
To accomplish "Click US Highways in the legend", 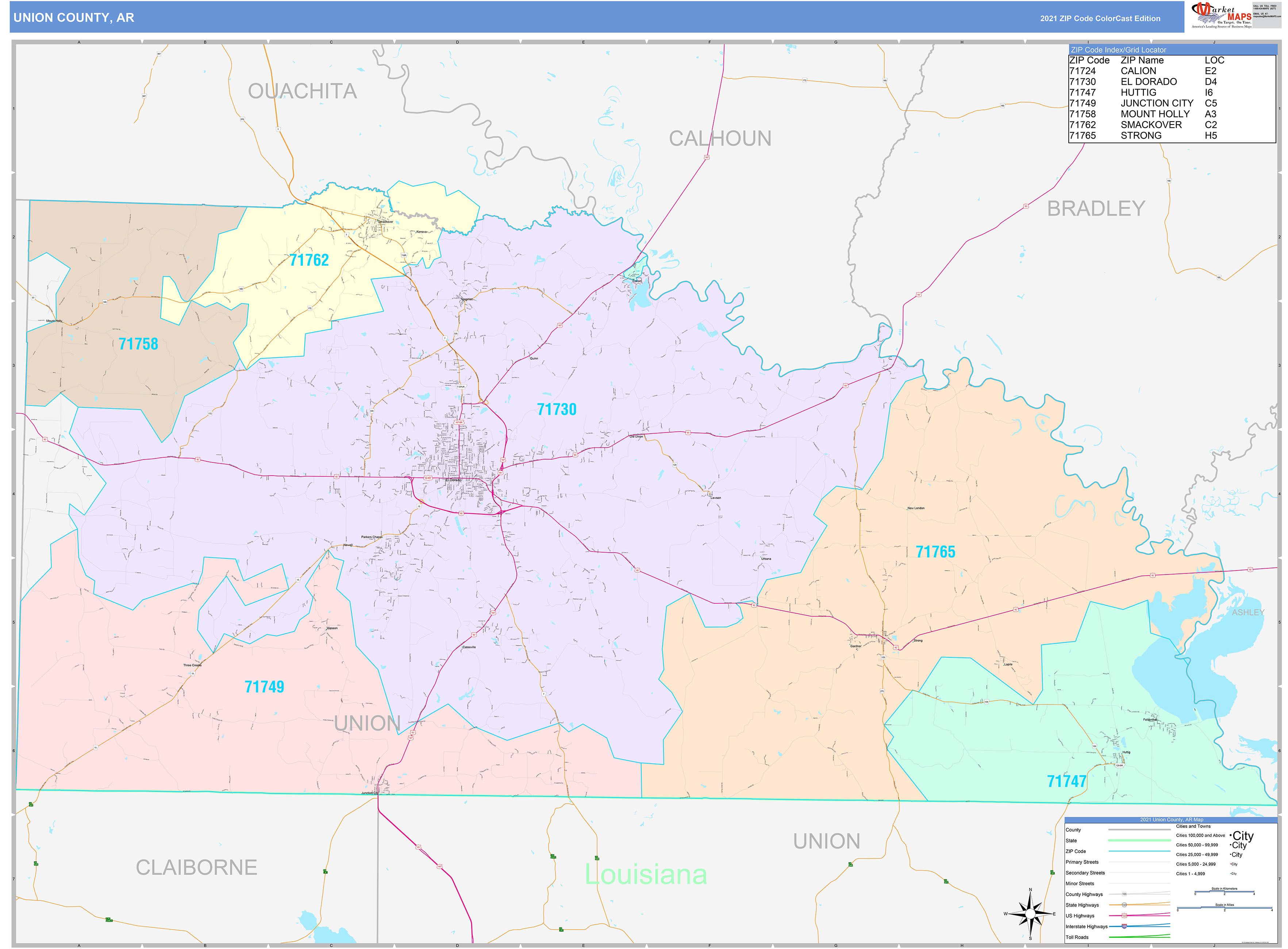I will (1080, 916).
